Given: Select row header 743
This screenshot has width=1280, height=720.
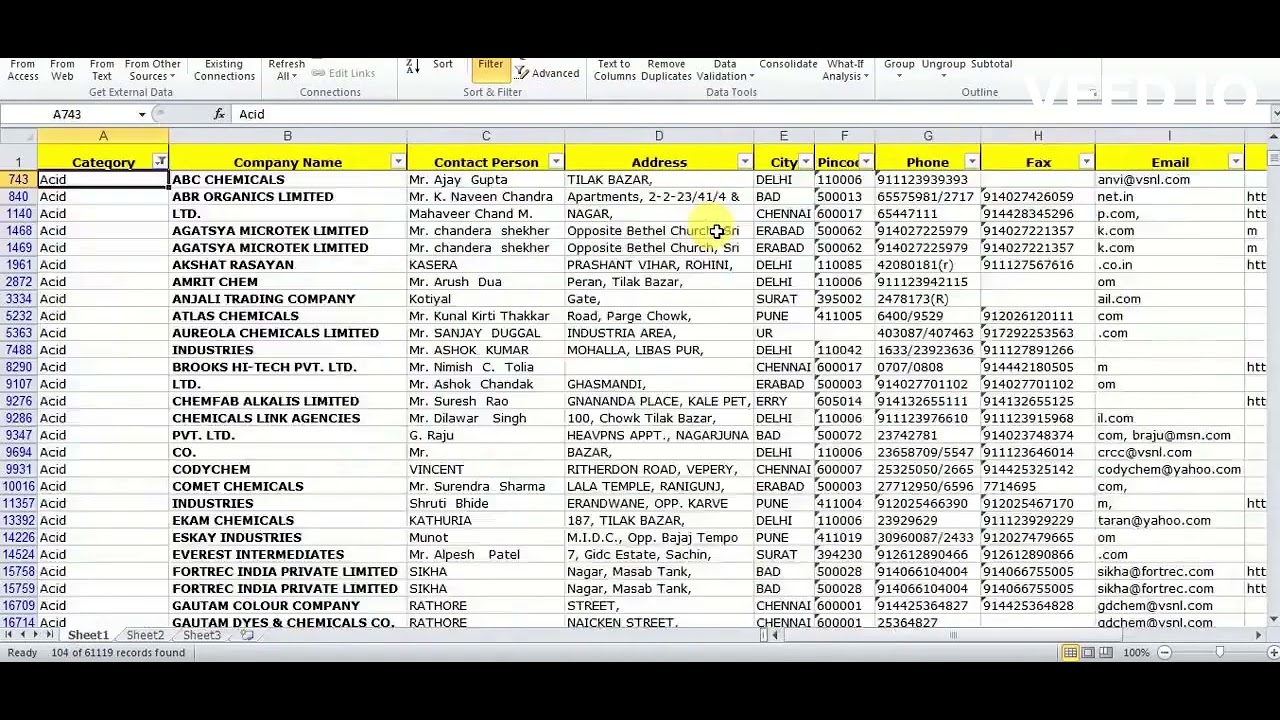Looking at the screenshot, I should [x=18, y=180].
